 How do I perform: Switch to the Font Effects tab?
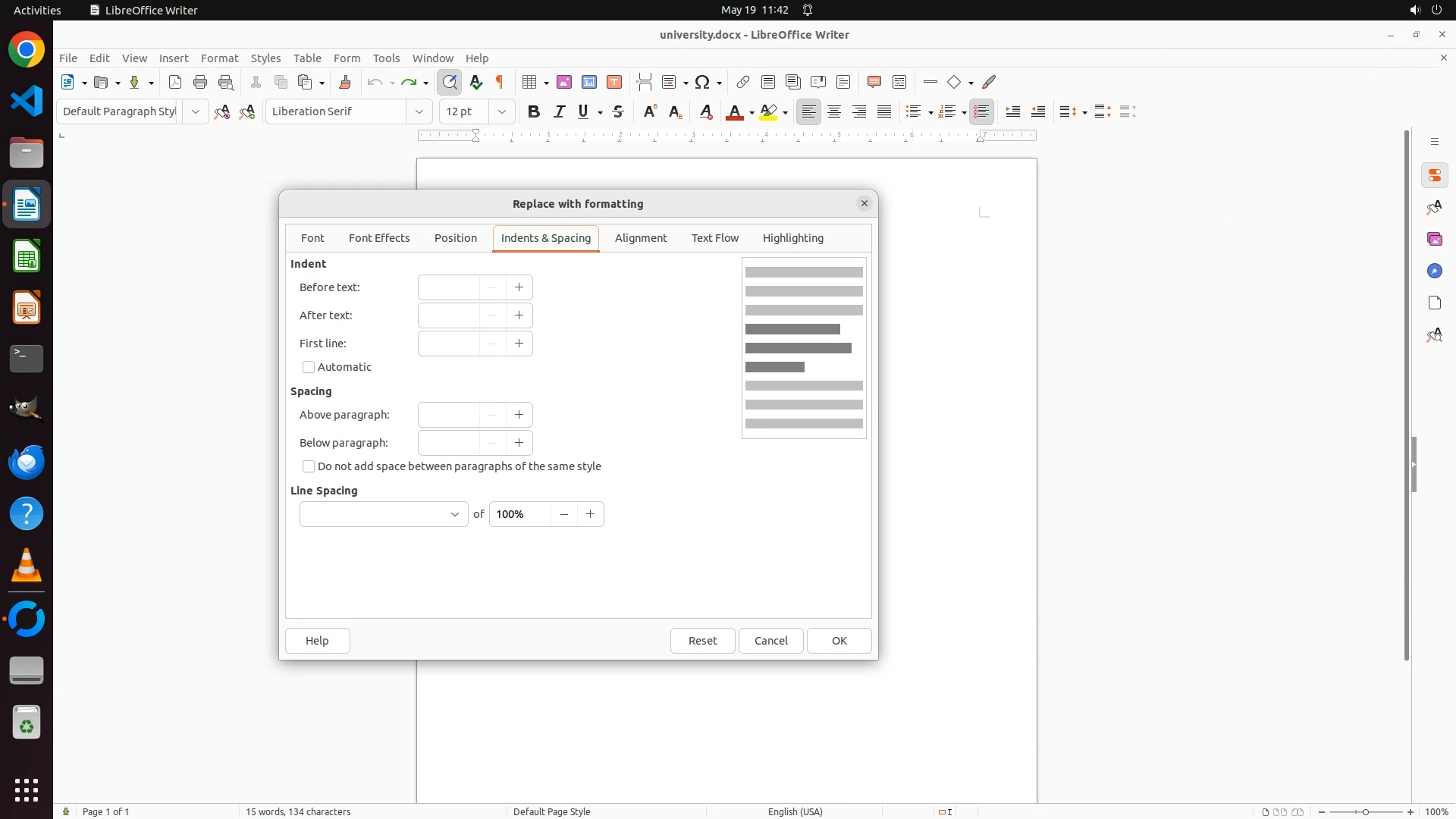pos(379,238)
